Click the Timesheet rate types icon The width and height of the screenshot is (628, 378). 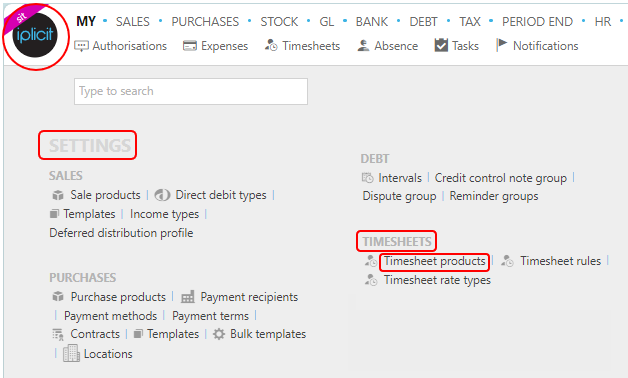[x=371, y=279]
